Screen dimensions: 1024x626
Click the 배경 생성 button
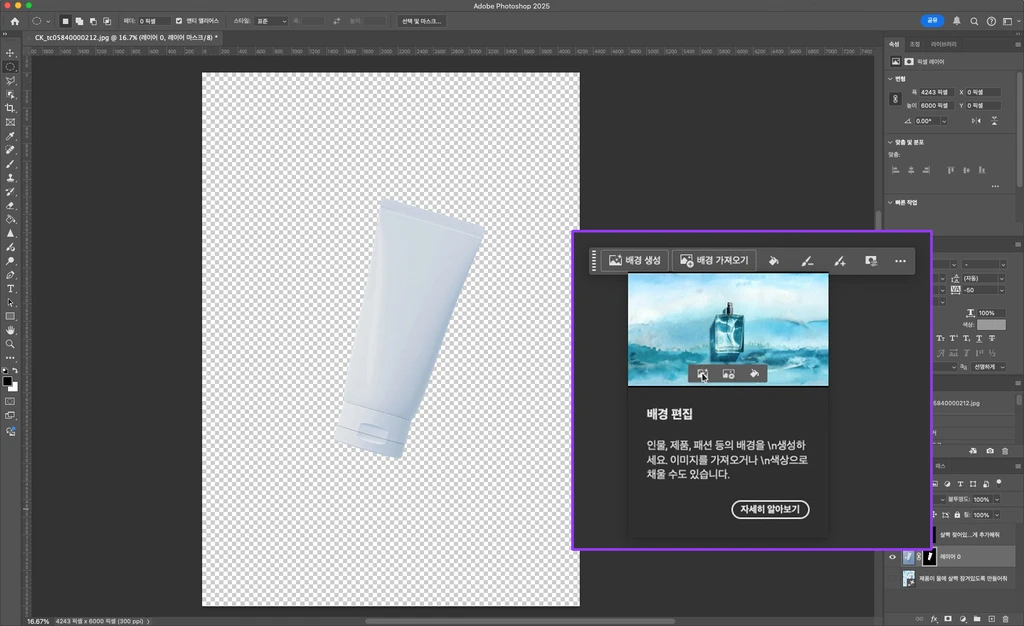634,261
